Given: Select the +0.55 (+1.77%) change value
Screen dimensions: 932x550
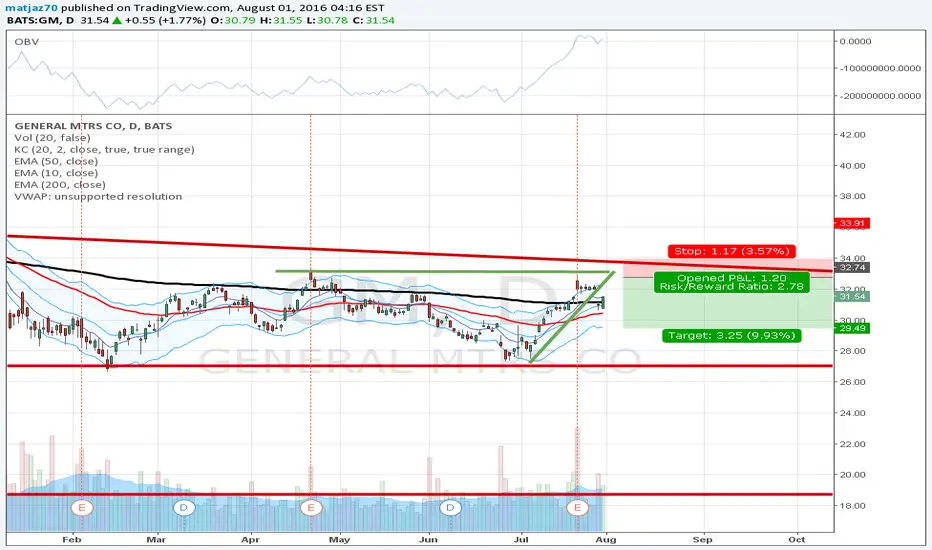Looking at the screenshot, I should (x=165, y=20).
